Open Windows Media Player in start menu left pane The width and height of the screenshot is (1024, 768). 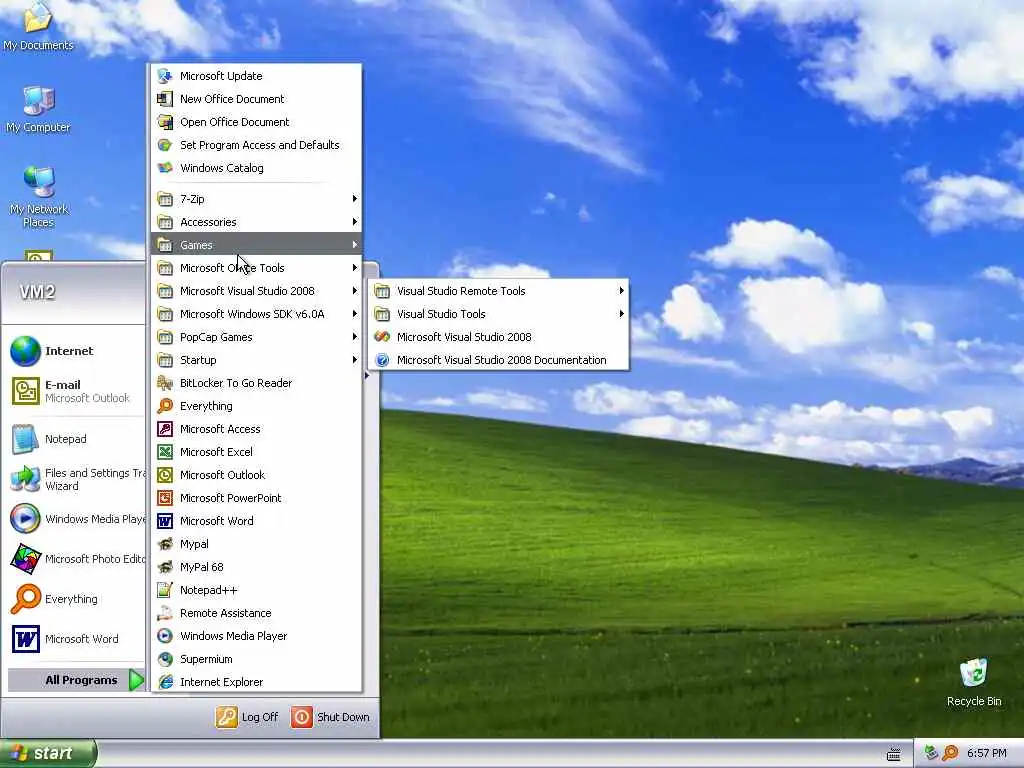point(75,519)
